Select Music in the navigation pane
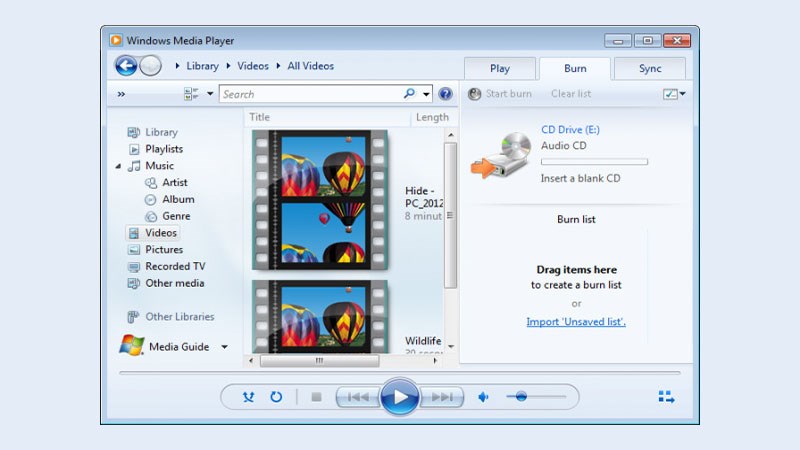This screenshot has width=800, height=450. (x=159, y=166)
